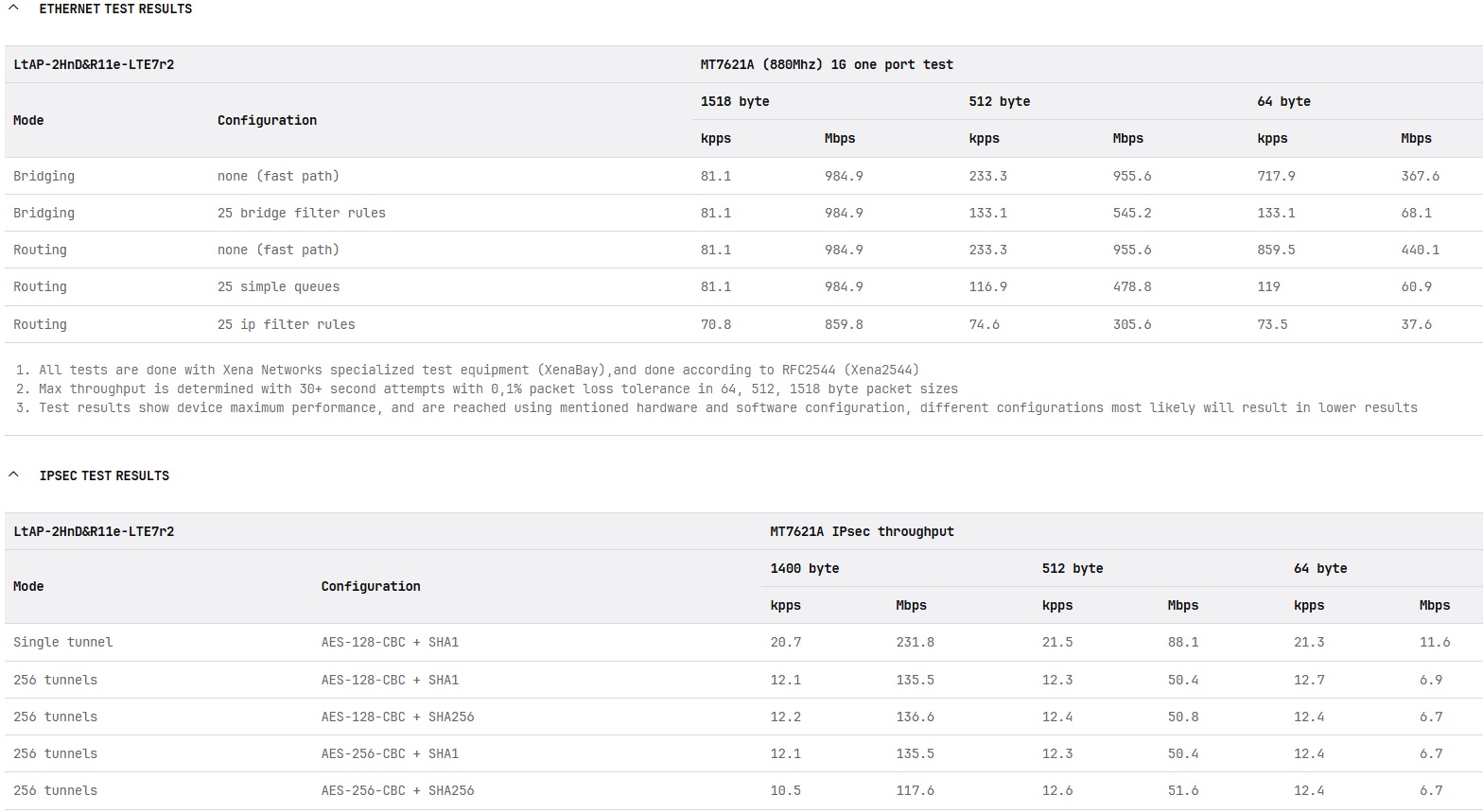Viewport: 1483px width, 812px height.
Task: Click Configuration header in the Ethernet table
Action: (x=267, y=120)
